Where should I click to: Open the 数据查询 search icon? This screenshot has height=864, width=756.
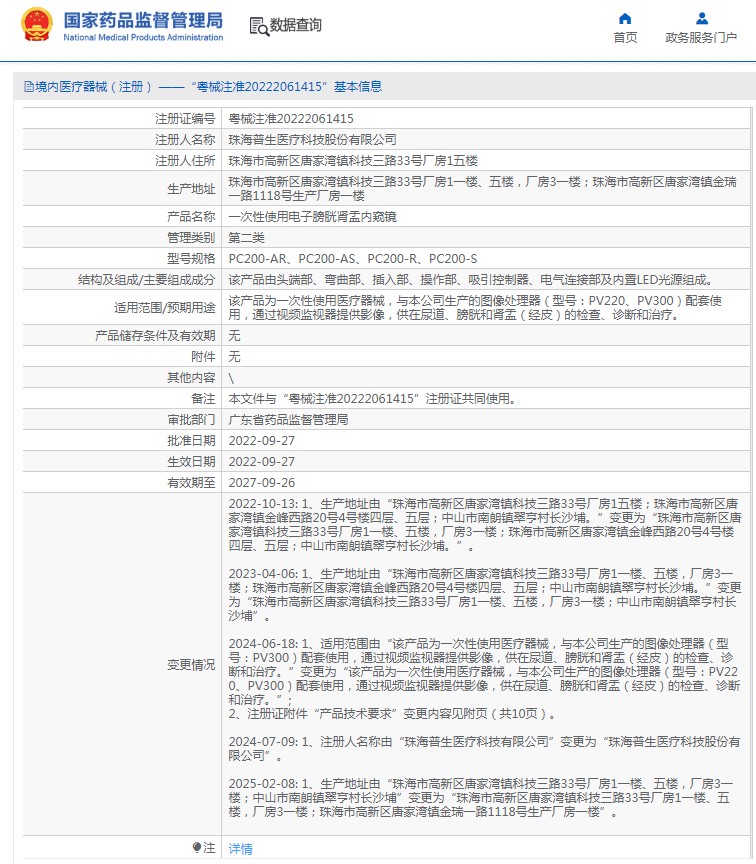coord(259,26)
